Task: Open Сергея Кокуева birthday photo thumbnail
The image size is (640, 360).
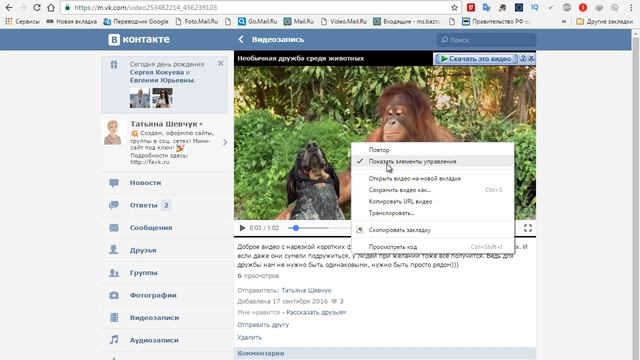Action: (140, 98)
